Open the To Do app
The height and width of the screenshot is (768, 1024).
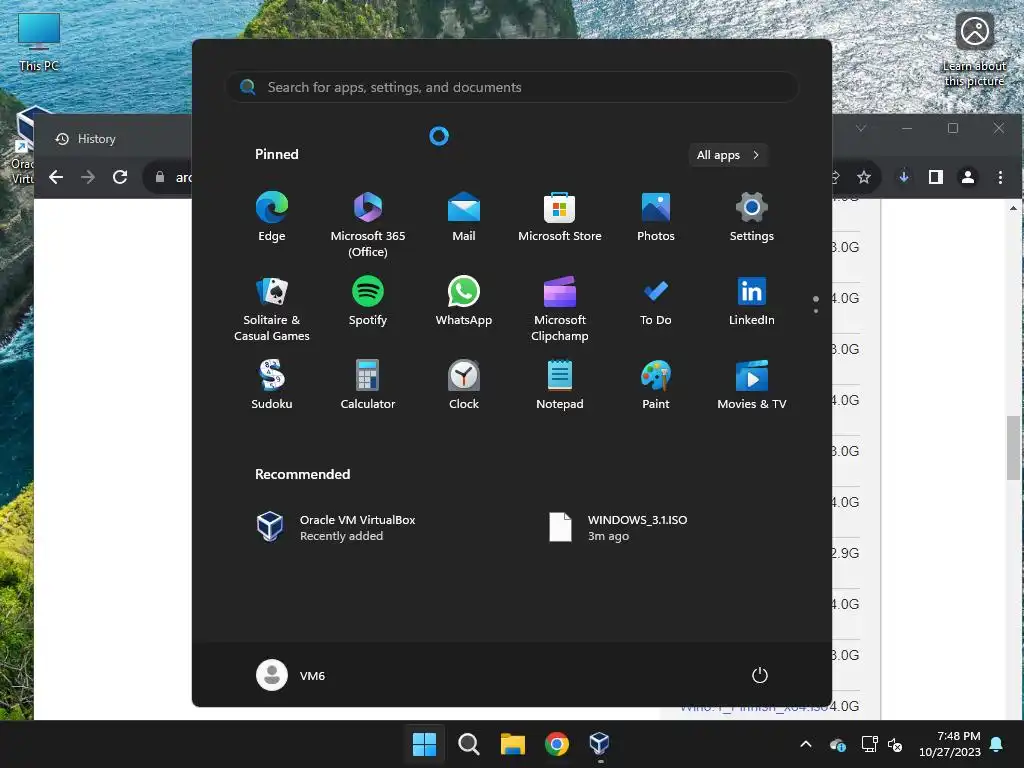pyautogui.click(x=656, y=301)
